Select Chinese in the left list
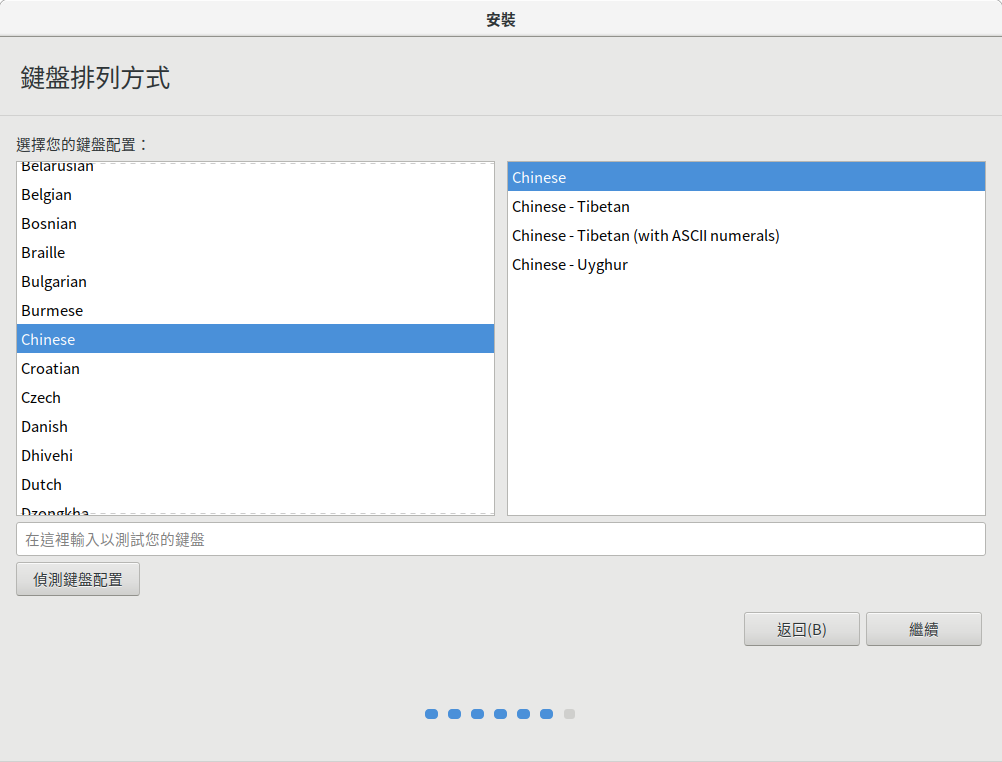1002x762 pixels. (x=48, y=340)
